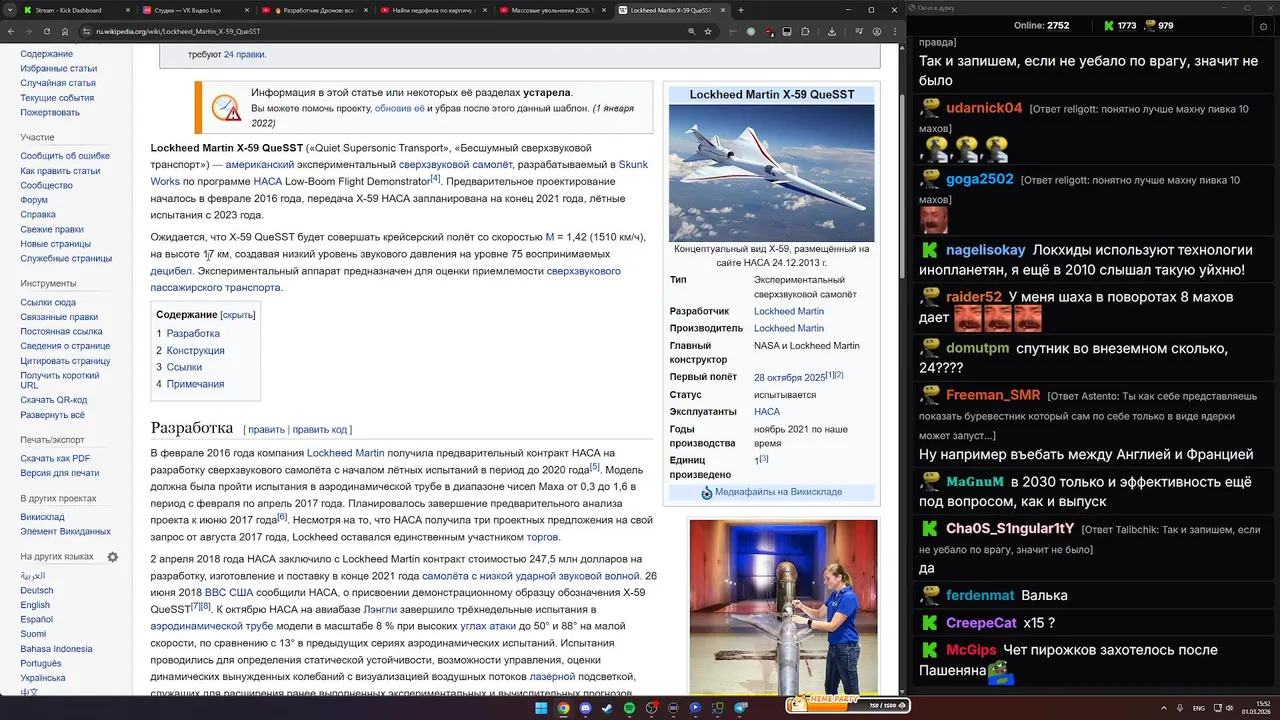Click the zoom magnifier icon in address bar
This screenshot has height=720, width=1280.
[691, 31]
